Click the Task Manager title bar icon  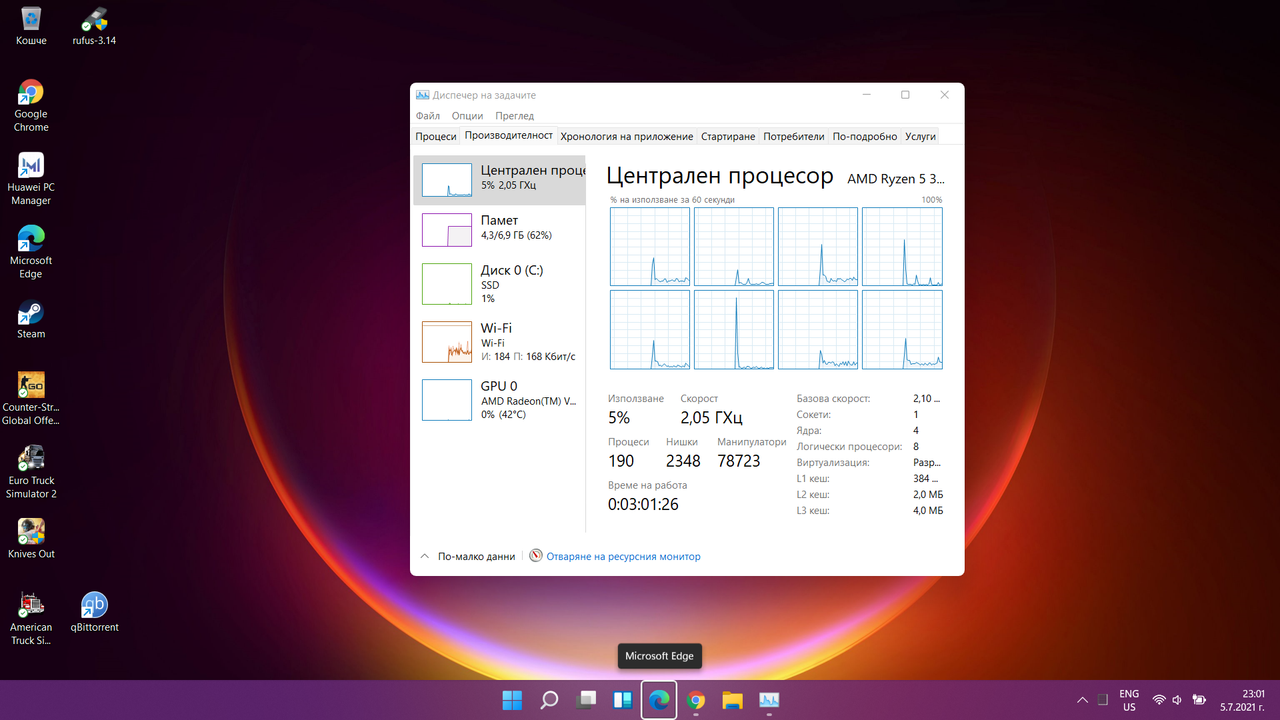coord(423,95)
